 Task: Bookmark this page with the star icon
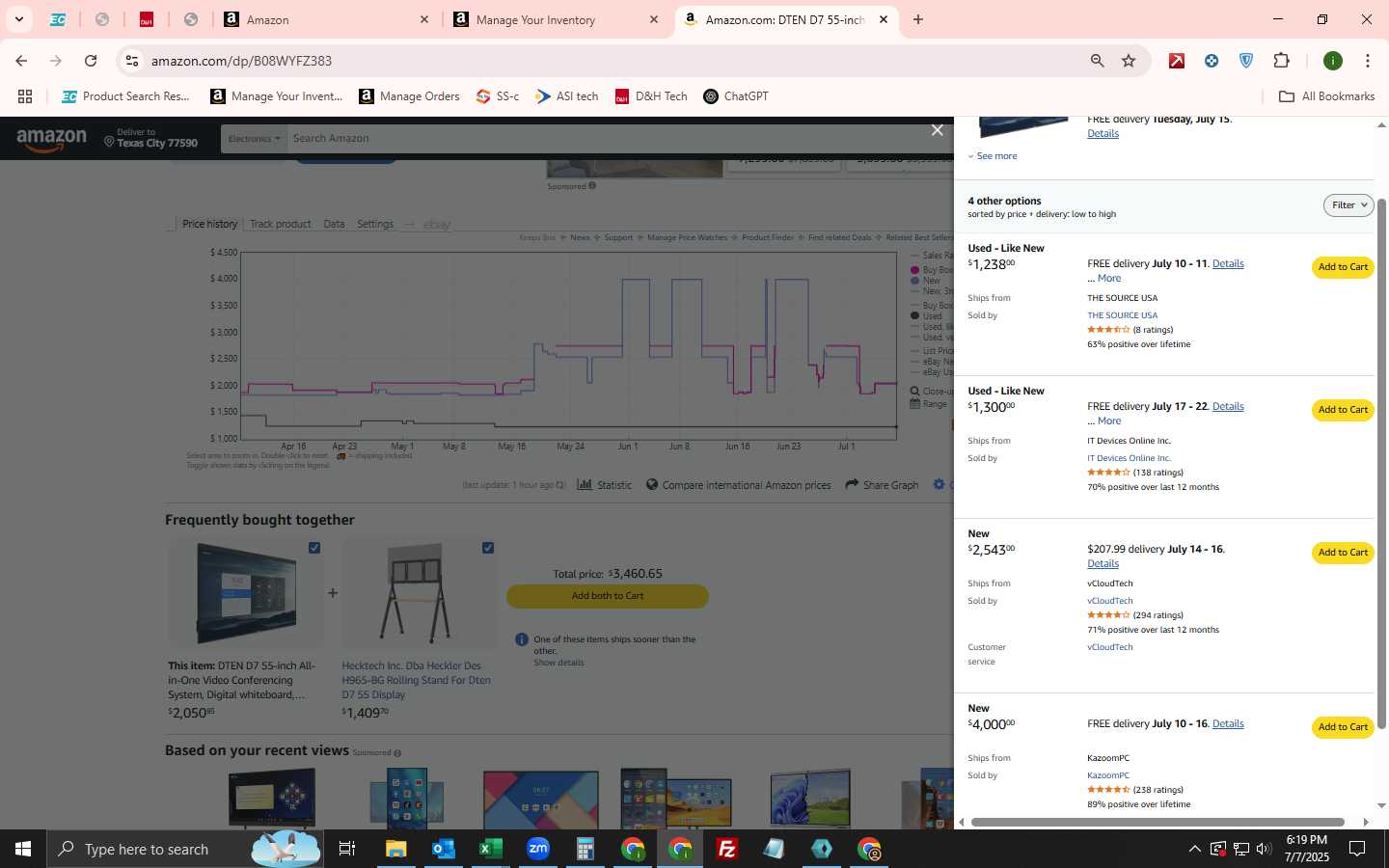[x=1129, y=61]
